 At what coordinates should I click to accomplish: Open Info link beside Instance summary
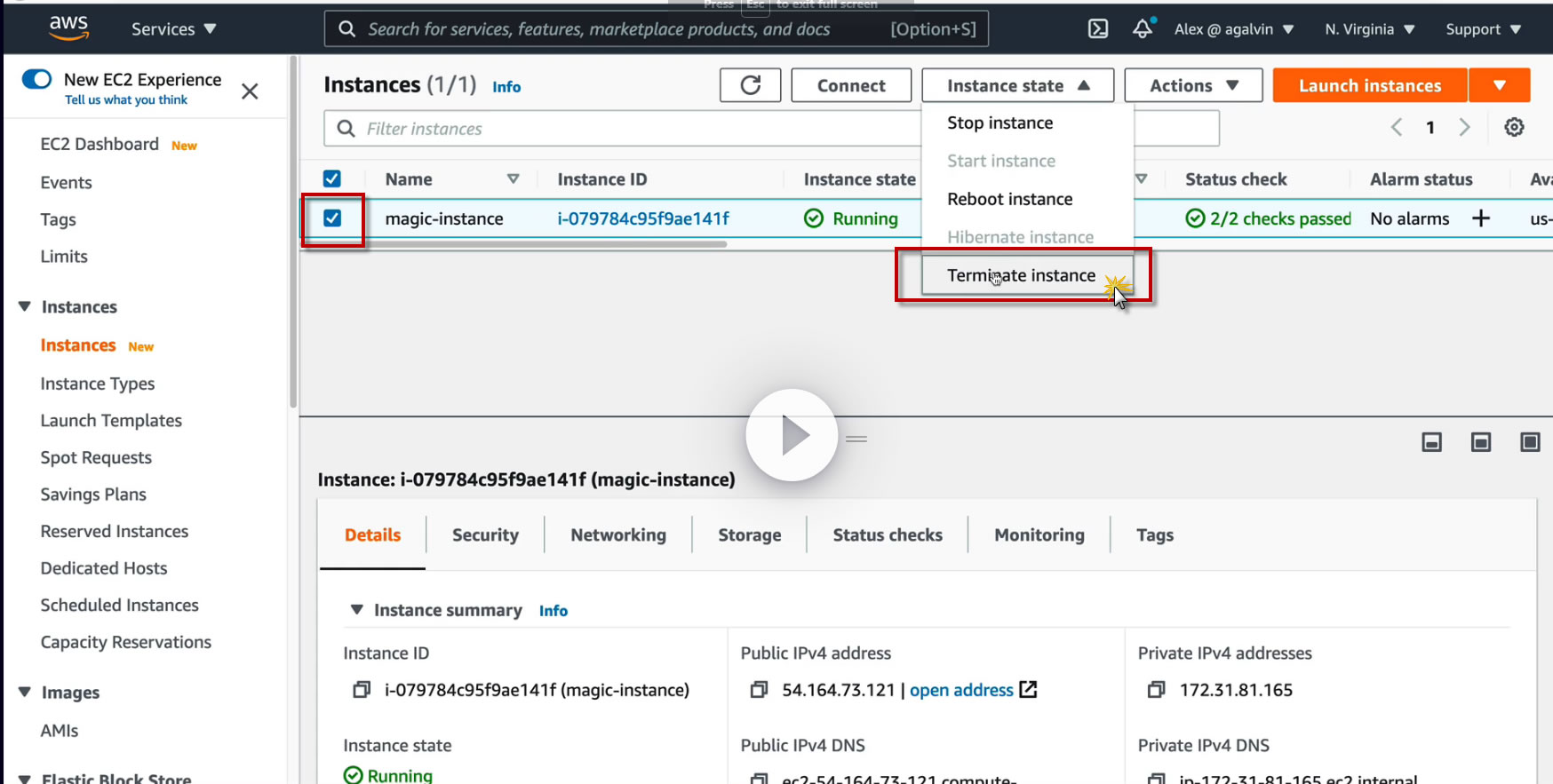pos(554,611)
